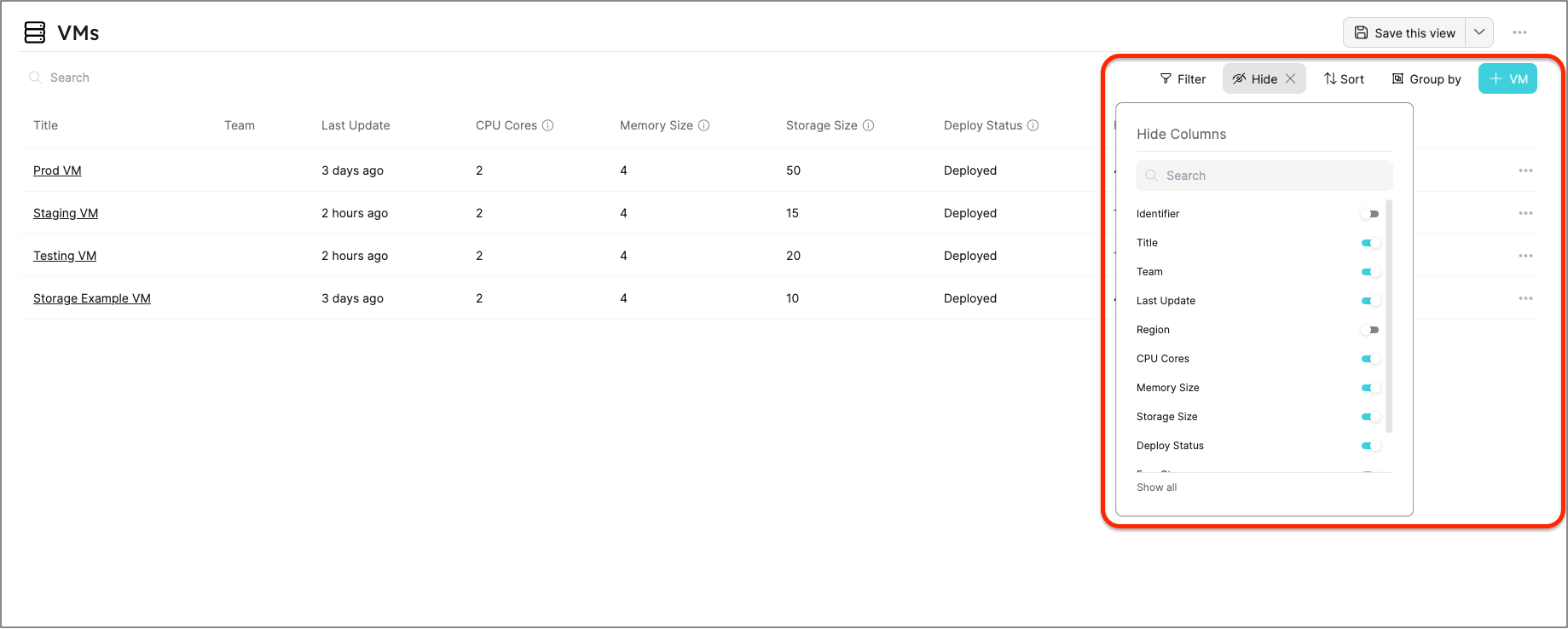Click the floppy disk save icon
Viewport: 1568px width, 629px height.
[1361, 32]
